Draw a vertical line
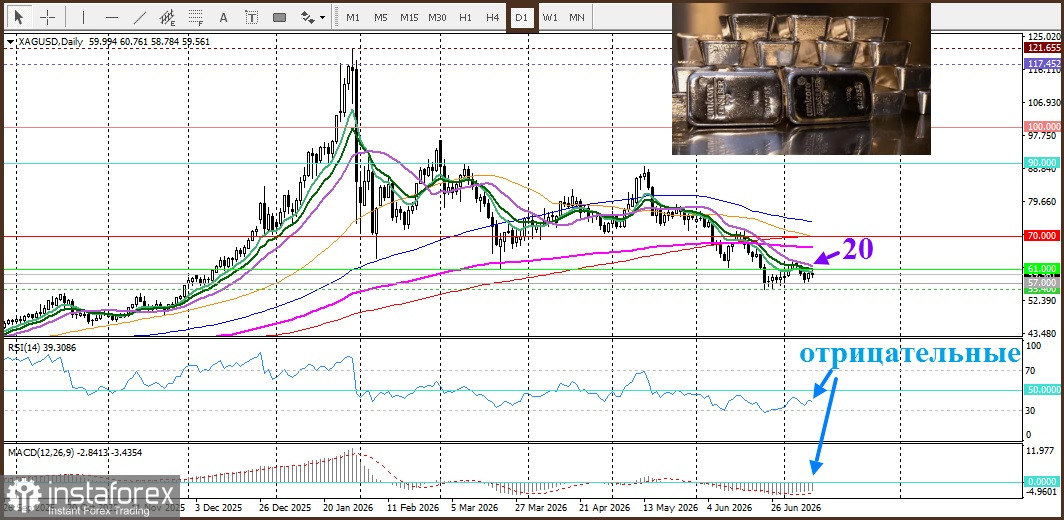The image size is (1064, 520). click(83, 17)
